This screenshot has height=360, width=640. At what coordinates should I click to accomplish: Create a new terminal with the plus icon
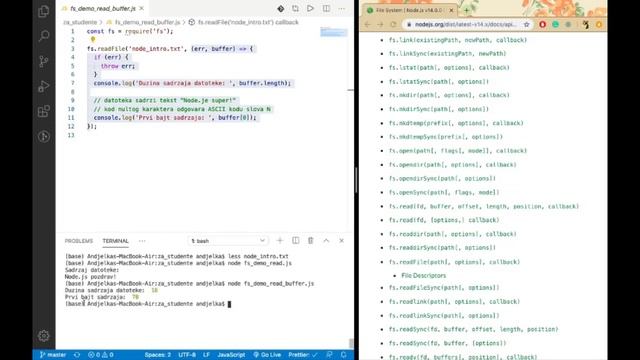(280, 241)
